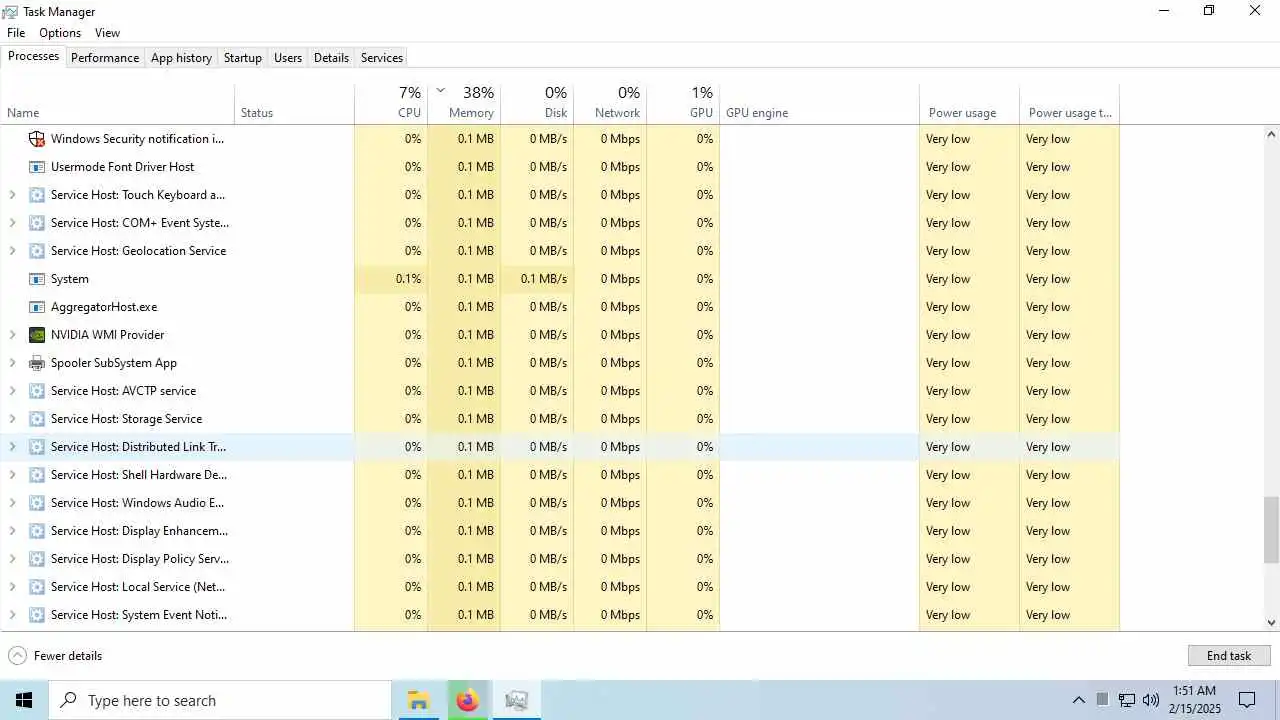Sort by the Memory column header
Viewport: 1280px width, 720px height.
tap(464, 103)
